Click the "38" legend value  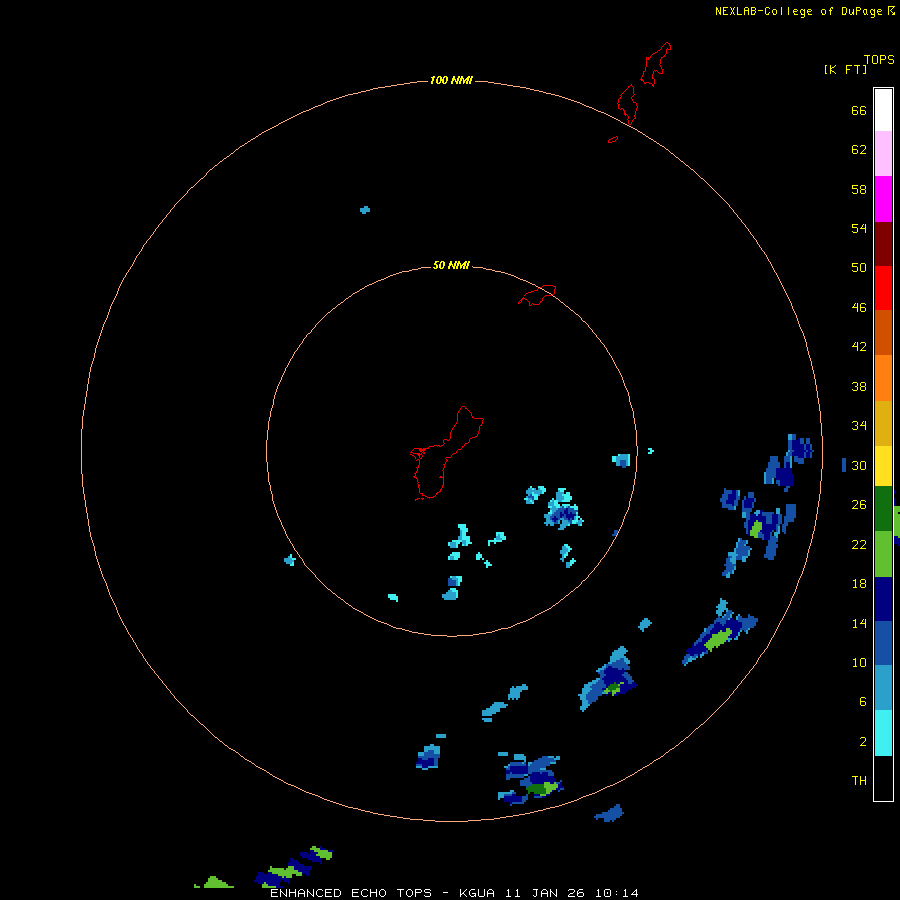[x=859, y=386]
